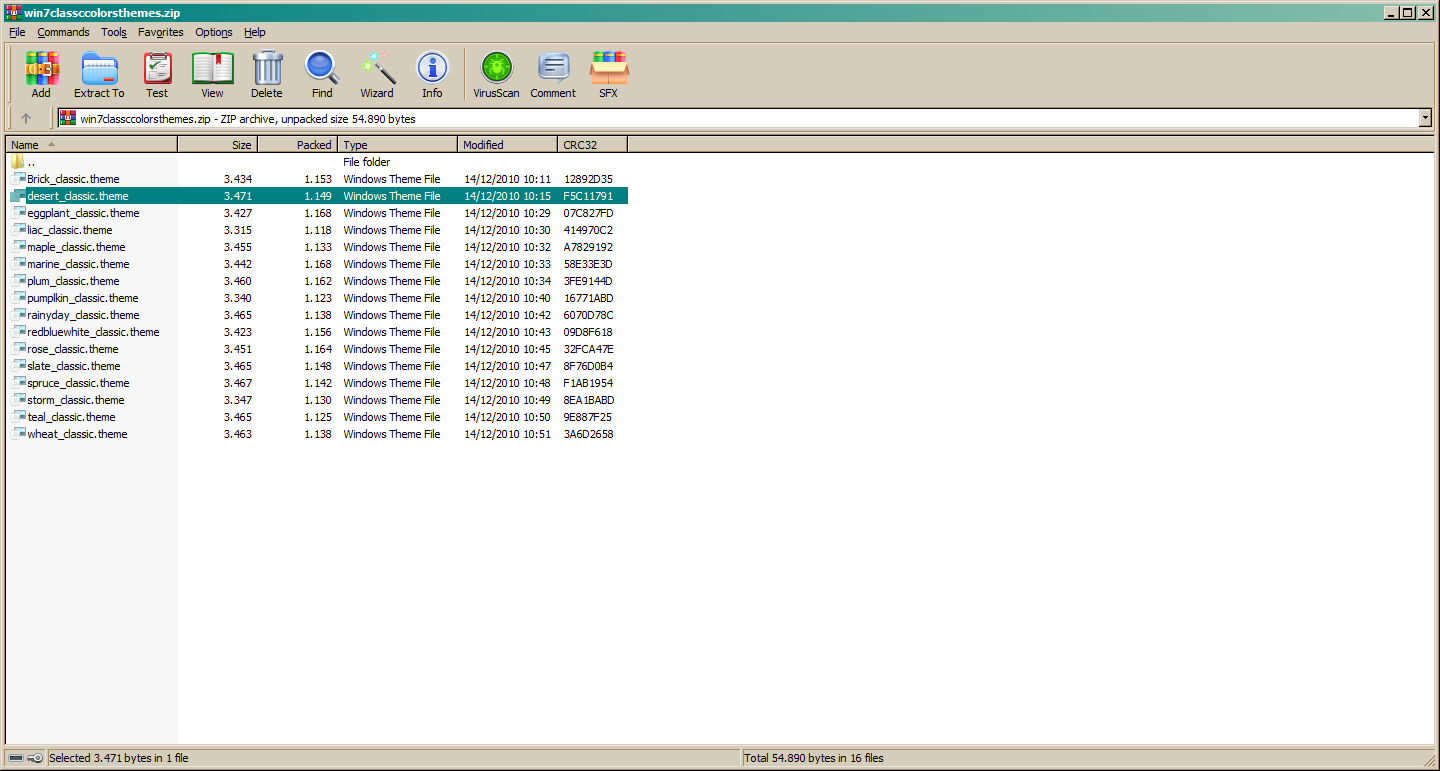This screenshot has height=771, width=1440.
Task: Click the file icon of slate_classic.theme
Action: click(x=18, y=366)
